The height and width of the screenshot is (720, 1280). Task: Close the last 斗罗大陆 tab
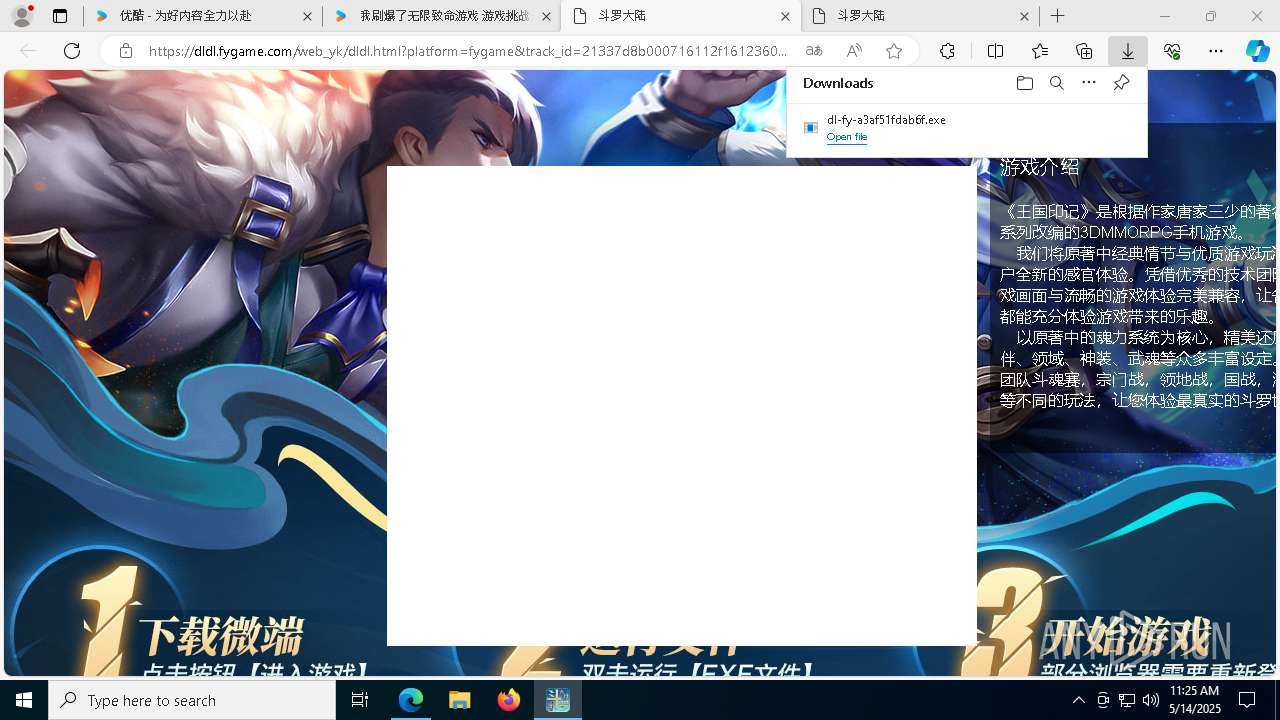(1024, 16)
